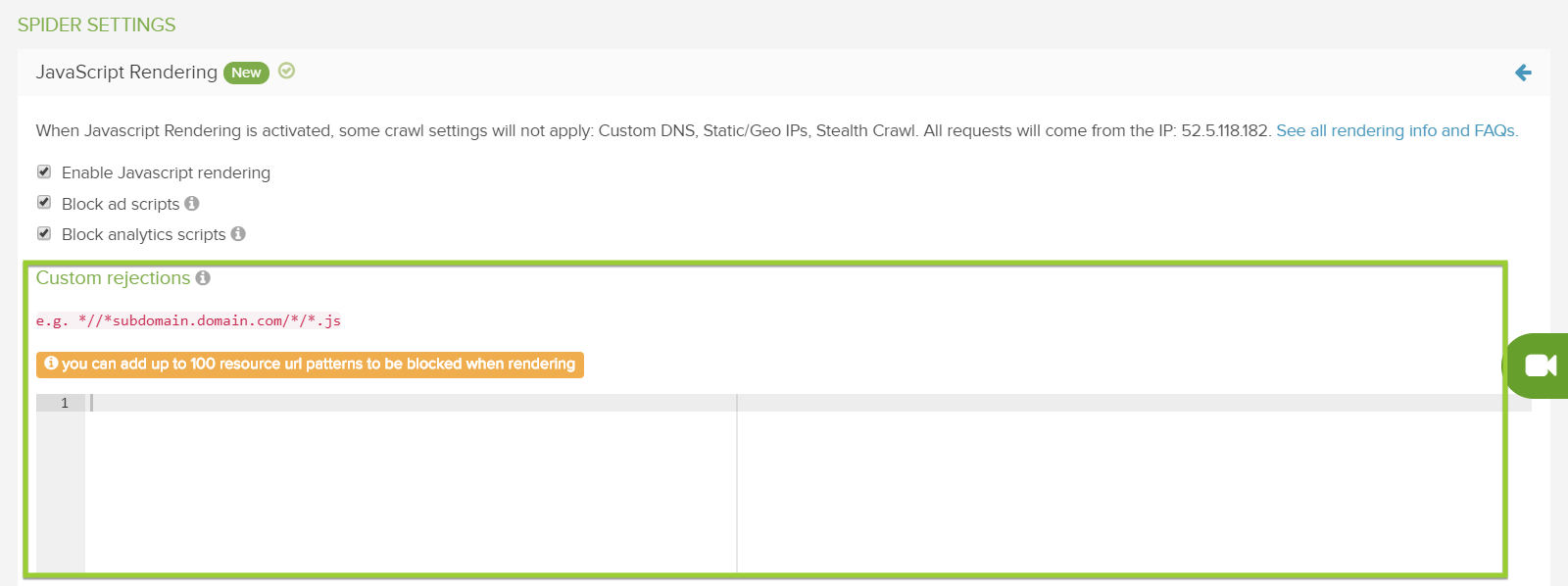Click the Custom rejections heading text

point(113,278)
